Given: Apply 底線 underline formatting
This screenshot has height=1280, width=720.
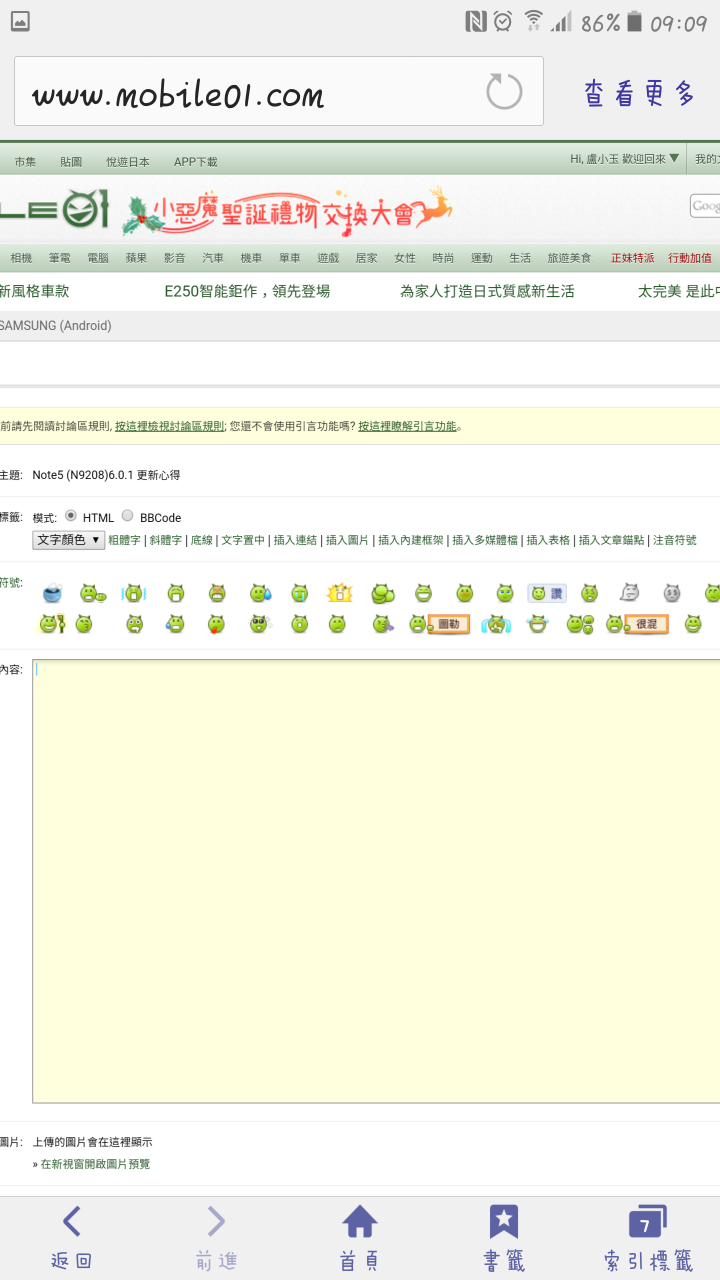Looking at the screenshot, I should 202,540.
